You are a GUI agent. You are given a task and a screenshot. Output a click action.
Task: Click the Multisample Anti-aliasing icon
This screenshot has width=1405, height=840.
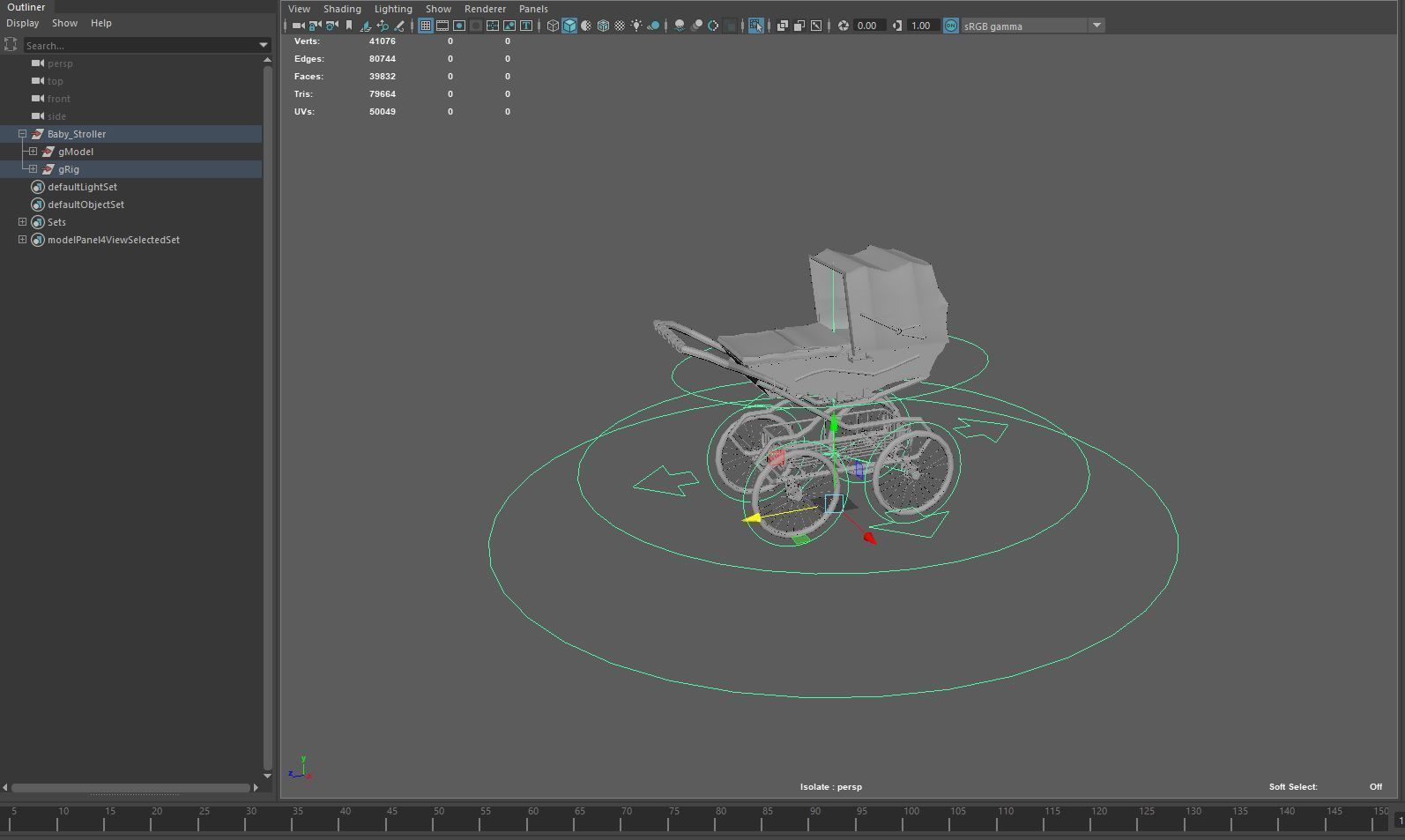pyautogui.click(x=713, y=26)
